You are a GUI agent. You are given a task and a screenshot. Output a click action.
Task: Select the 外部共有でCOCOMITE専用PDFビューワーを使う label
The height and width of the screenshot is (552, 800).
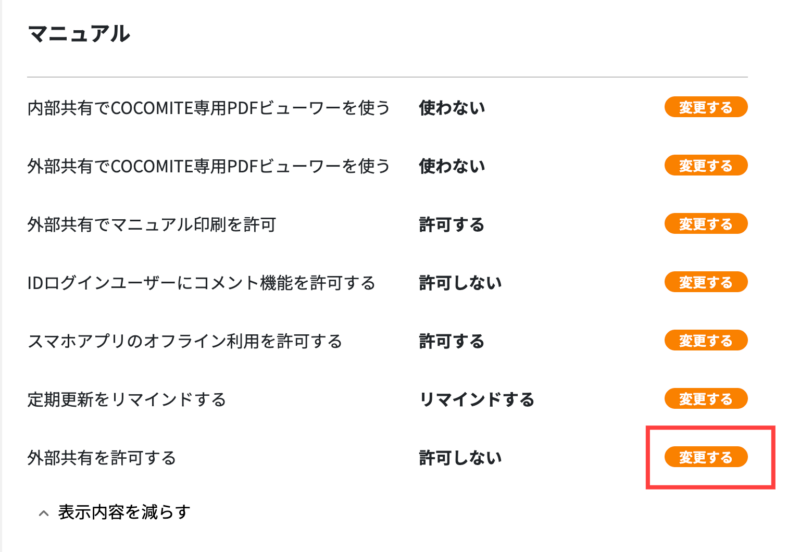point(208,166)
